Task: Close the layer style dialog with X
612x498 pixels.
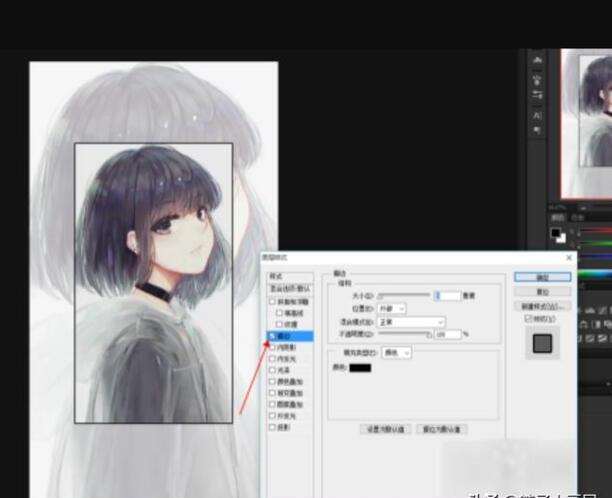Action: click(x=569, y=258)
